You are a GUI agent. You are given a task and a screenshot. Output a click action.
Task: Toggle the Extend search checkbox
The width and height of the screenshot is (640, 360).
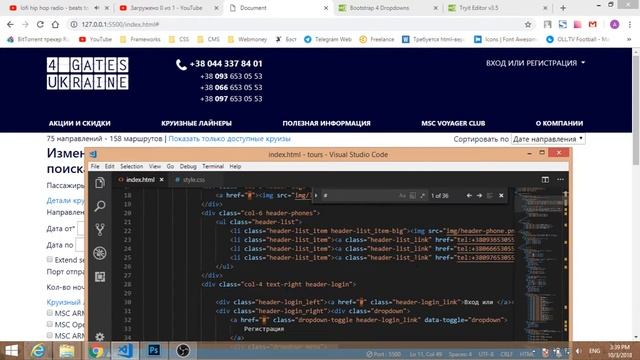pyautogui.click(x=50, y=259)
